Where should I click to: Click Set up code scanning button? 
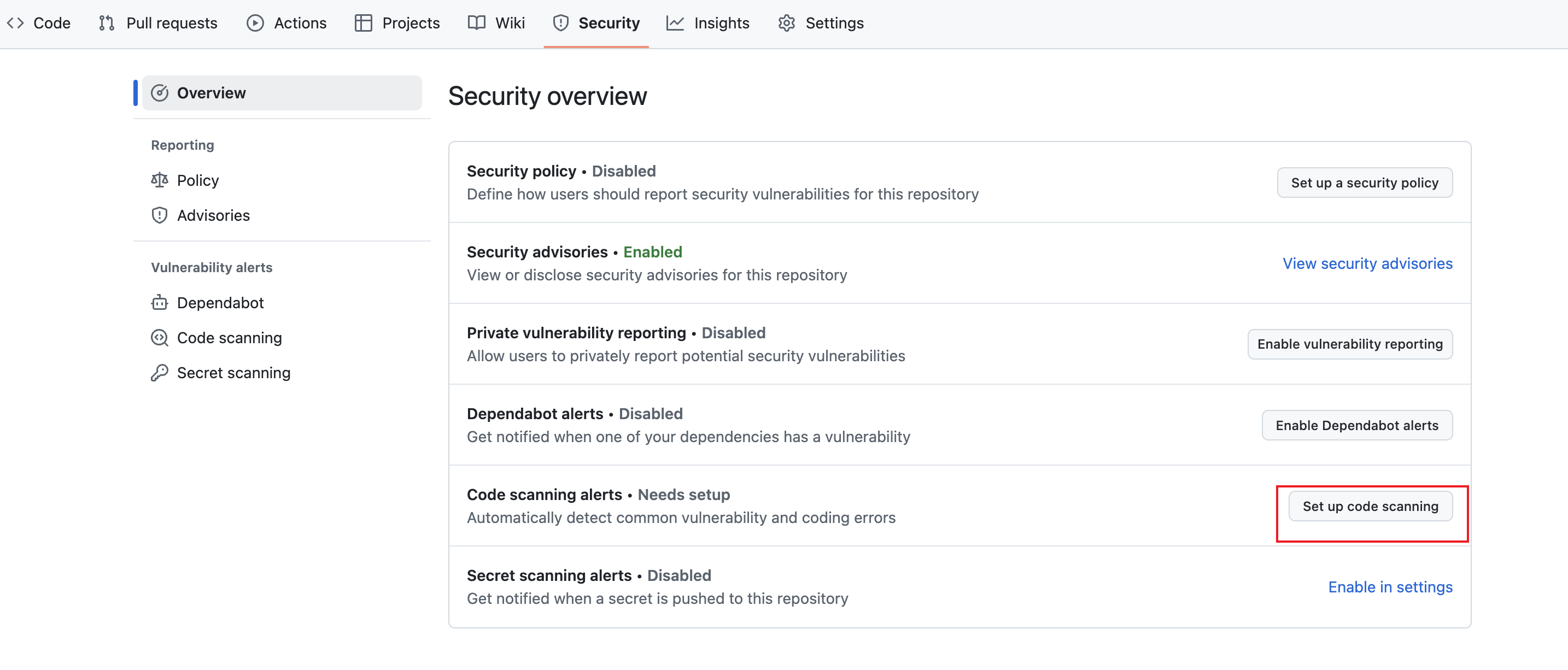click(1370, 506)
